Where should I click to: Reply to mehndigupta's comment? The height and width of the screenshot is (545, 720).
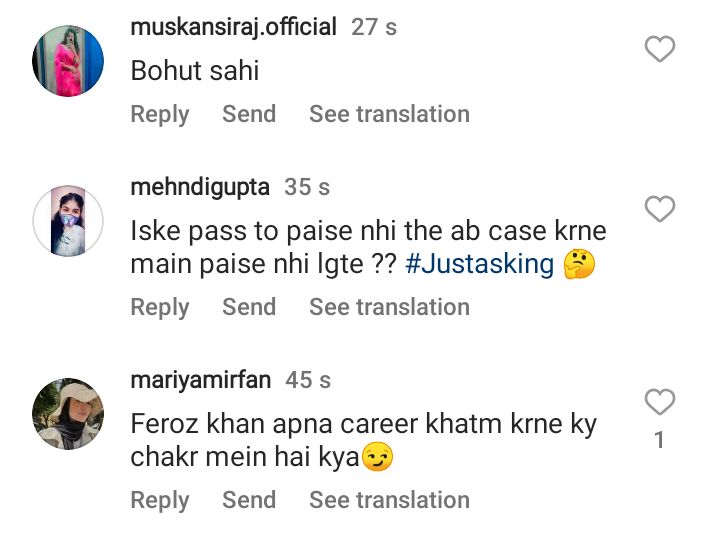[159, 307]
